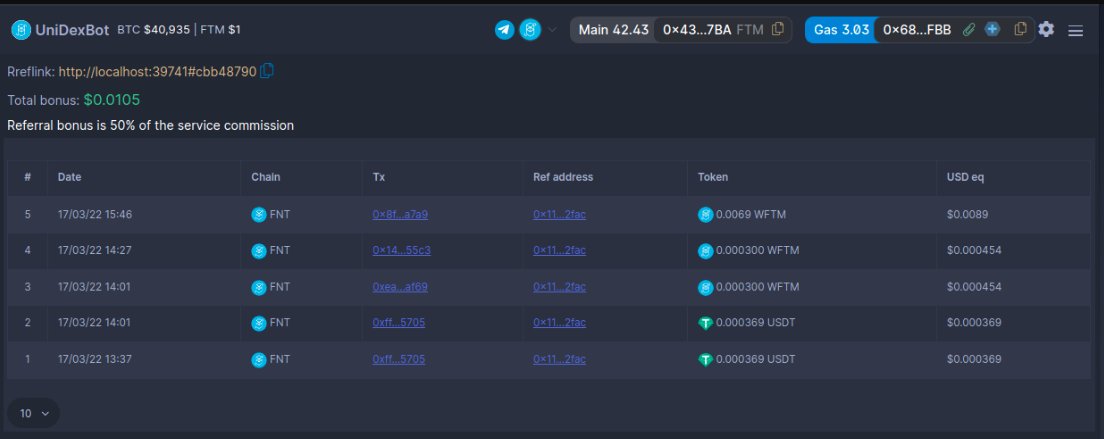The width and height of the screenshot is (1104, 439).
Task: Open the Telegram icon in header
Action: [504, 30]
